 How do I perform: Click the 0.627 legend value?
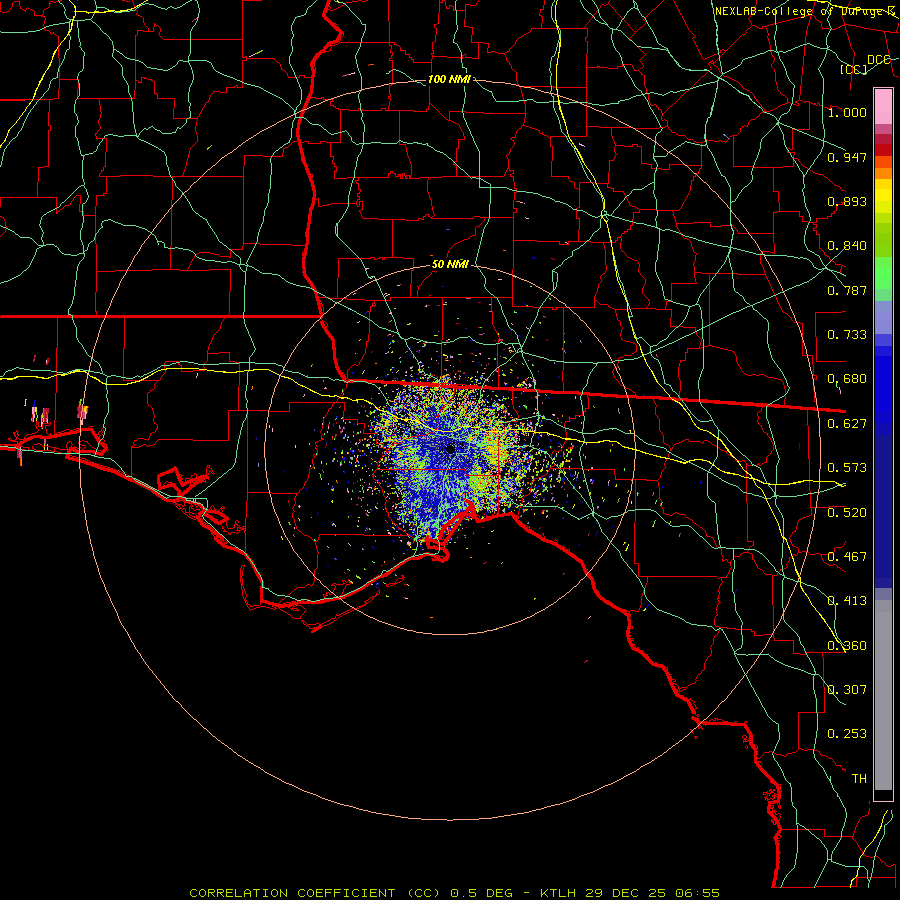pos(847,424)
